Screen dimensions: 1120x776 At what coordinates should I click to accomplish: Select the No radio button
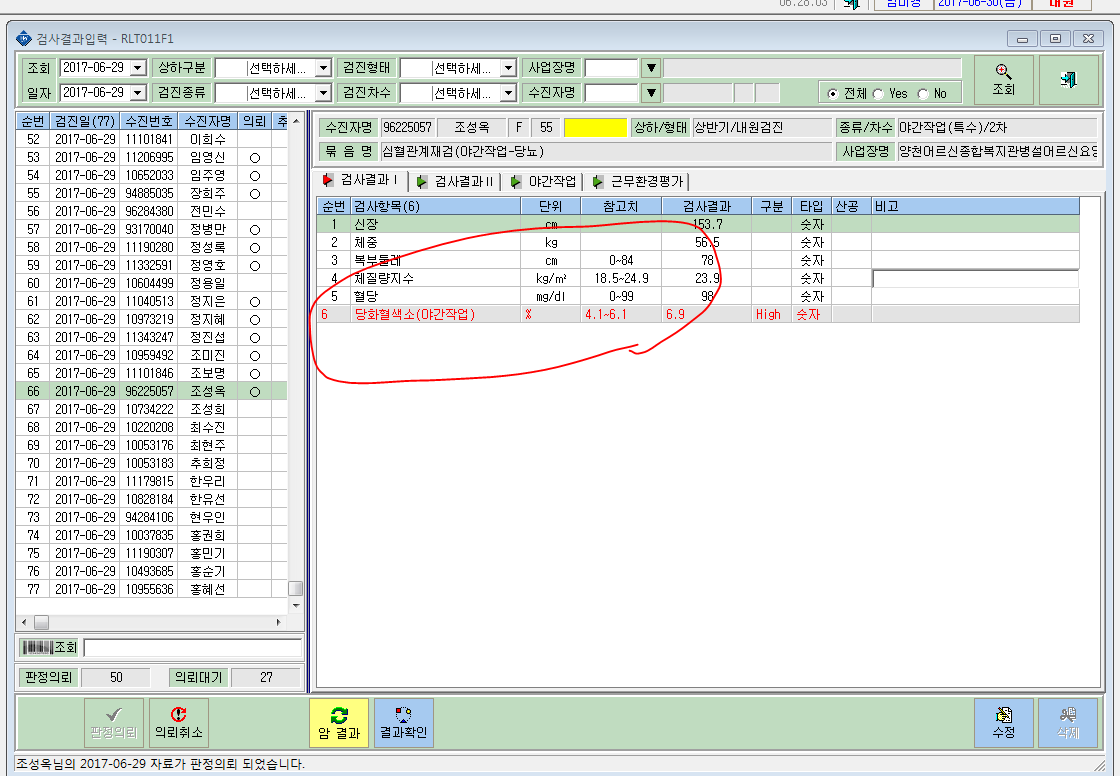click(x=923, y=94)
